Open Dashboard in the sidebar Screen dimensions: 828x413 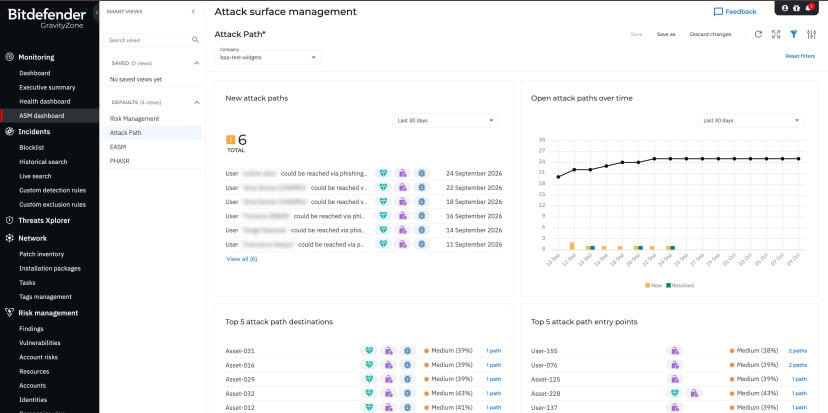pyautogui.click(x=35, y=73)
